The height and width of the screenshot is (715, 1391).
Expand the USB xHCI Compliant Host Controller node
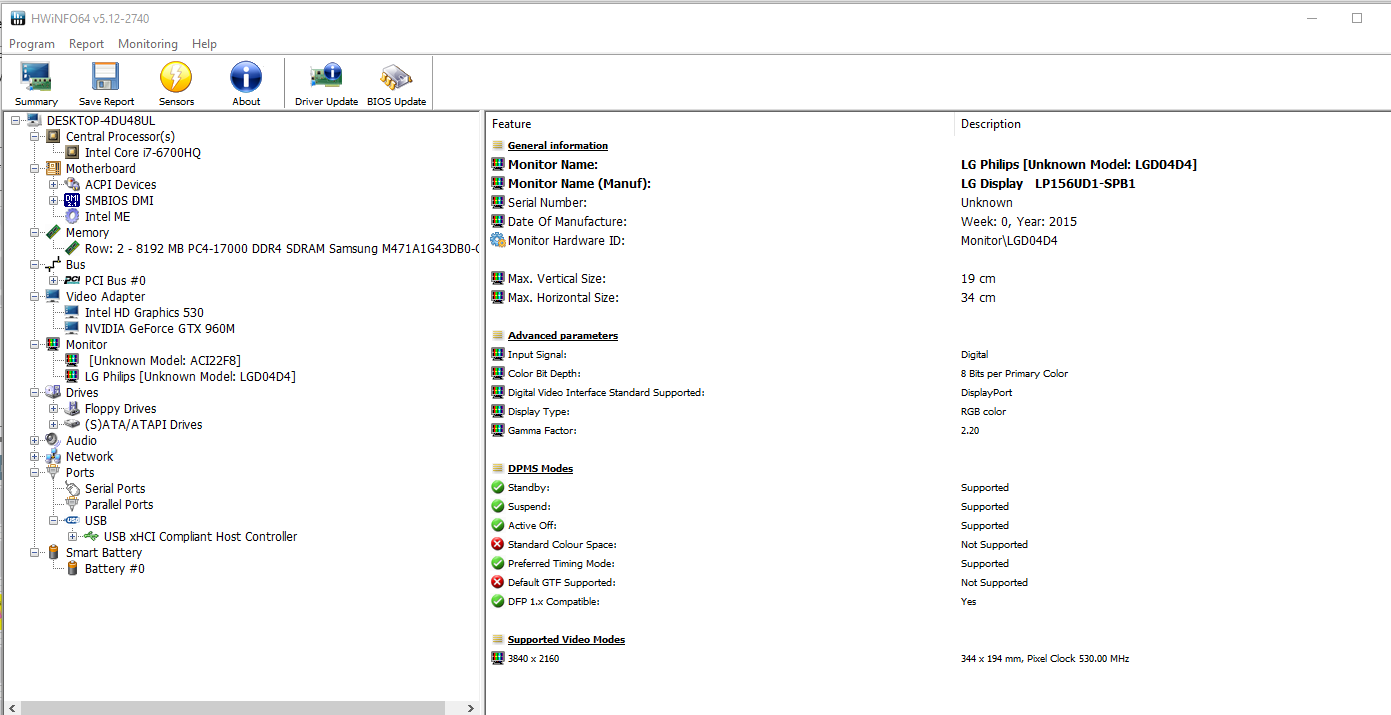[x=73, y=536]
